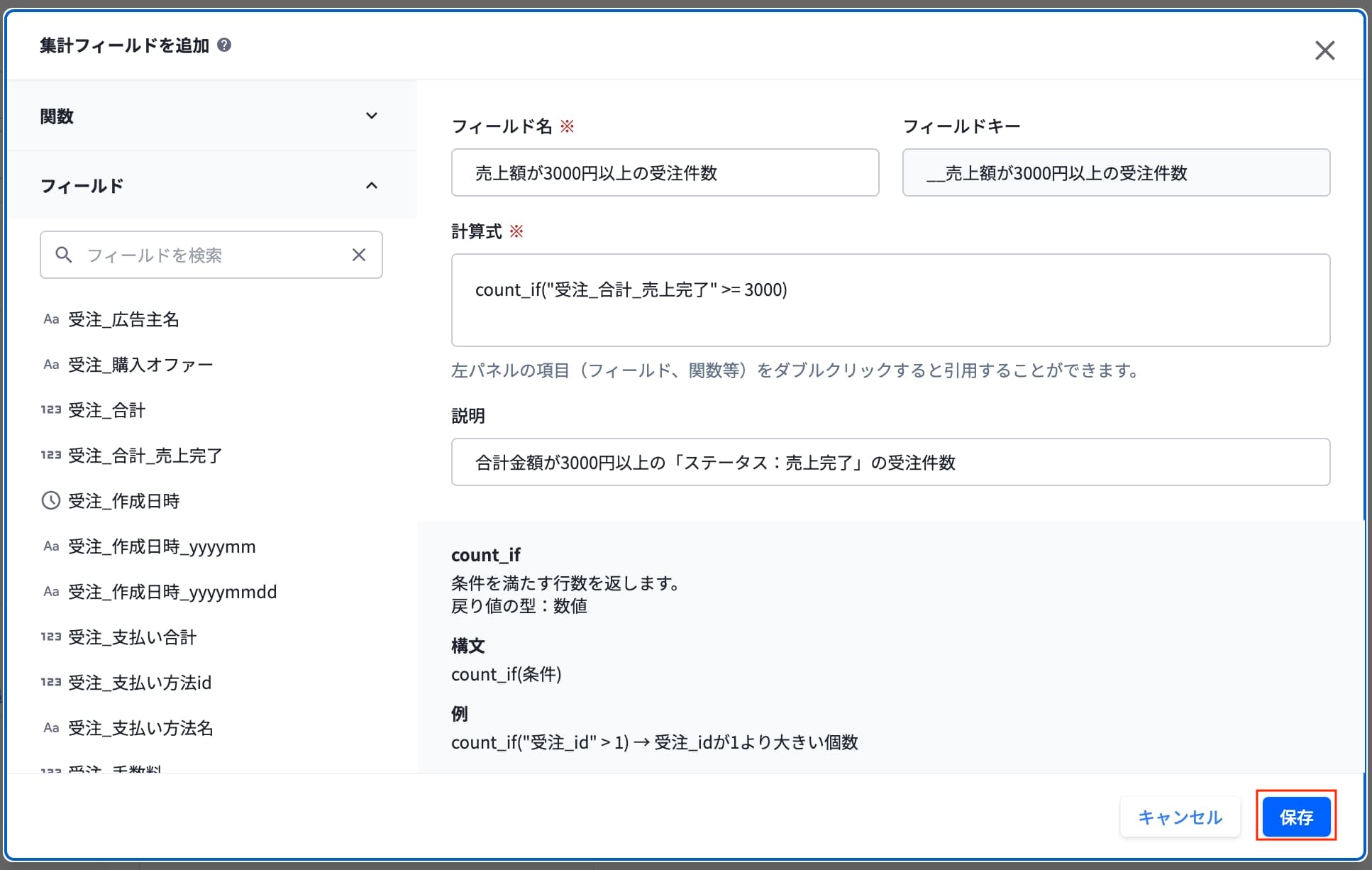1372x870 pixels.
Task: Click the clock icon beside 受注_作成日時
Action: tap(51, 501)
